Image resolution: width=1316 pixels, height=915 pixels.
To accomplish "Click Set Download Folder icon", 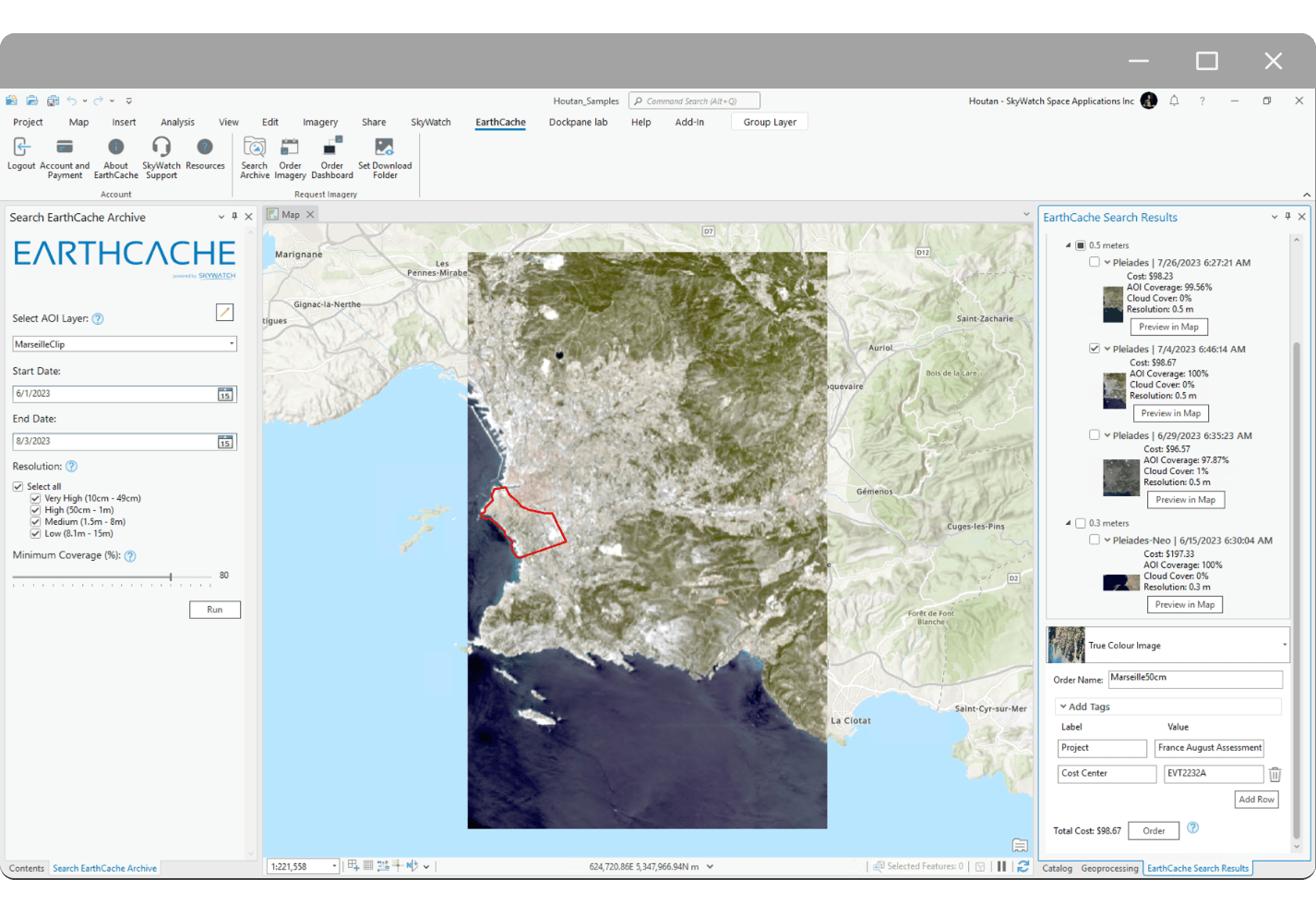I will 385,149.
